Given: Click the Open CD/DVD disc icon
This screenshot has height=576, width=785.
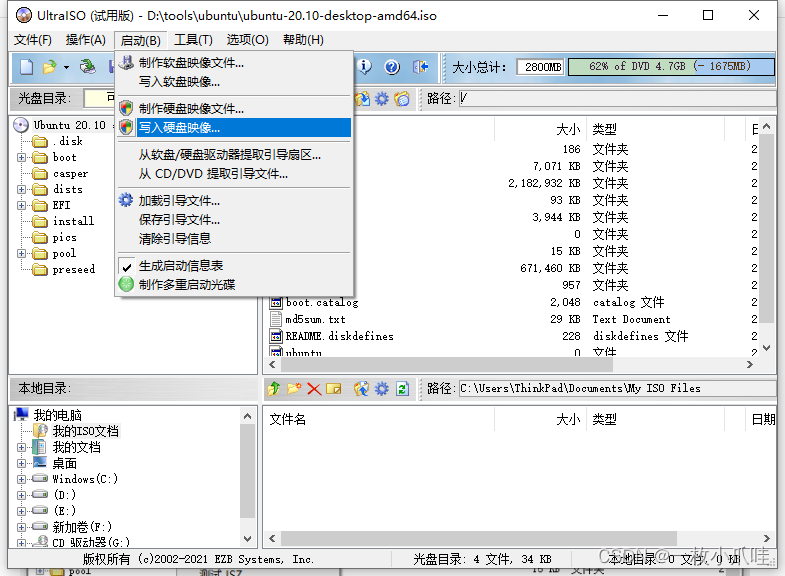Looking at the screenshot, I should (88, 67).
